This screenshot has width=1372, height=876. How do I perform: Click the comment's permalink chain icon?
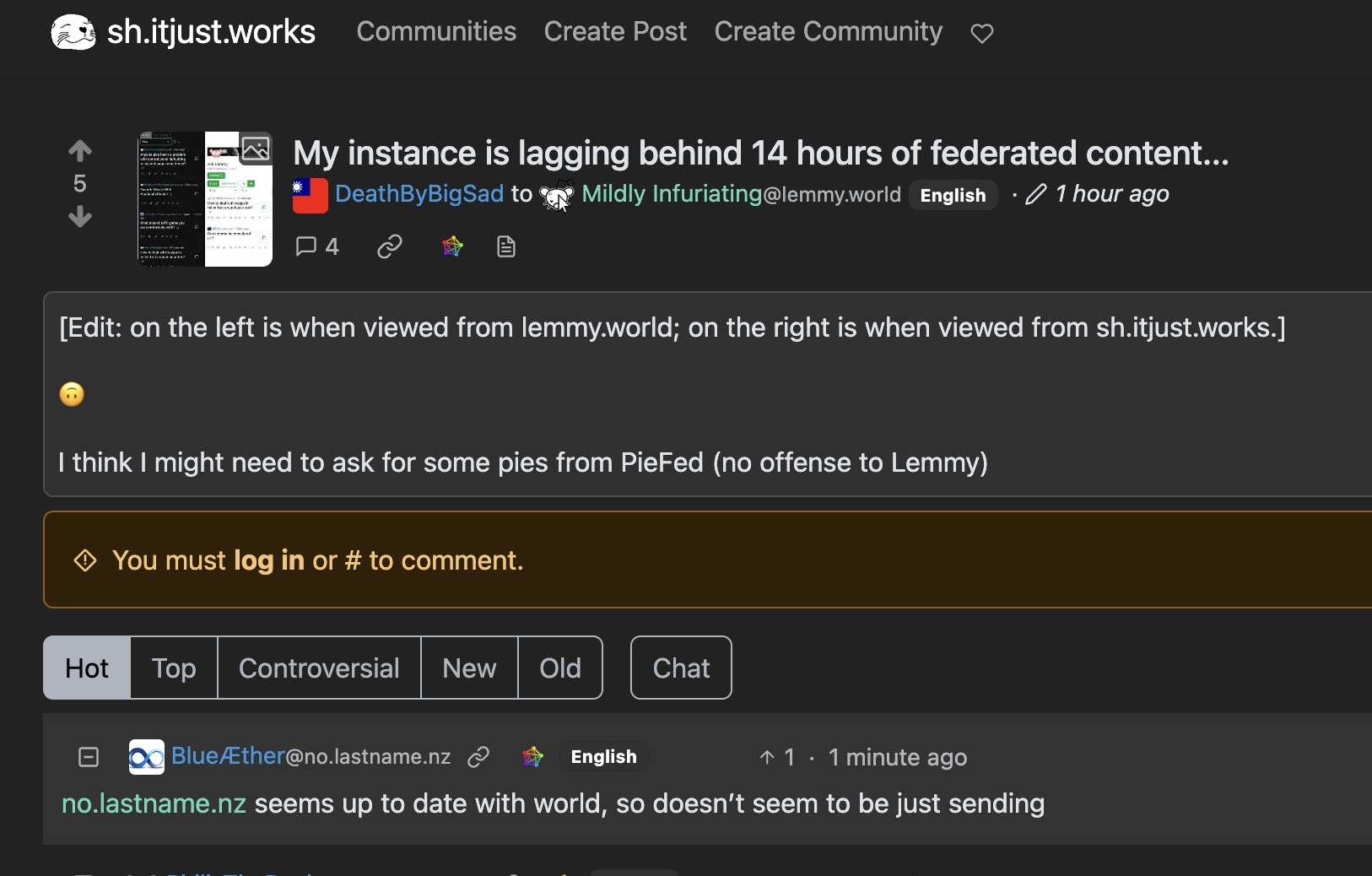point(478,757)
